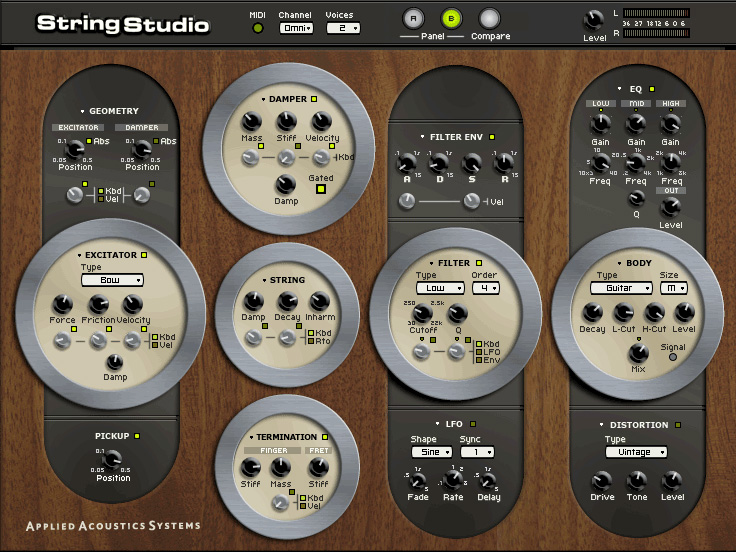The width and height of the screenshot is (736, 552).
Task: Open the Distortion Type dropdown
Action: (x=636, y=452)
